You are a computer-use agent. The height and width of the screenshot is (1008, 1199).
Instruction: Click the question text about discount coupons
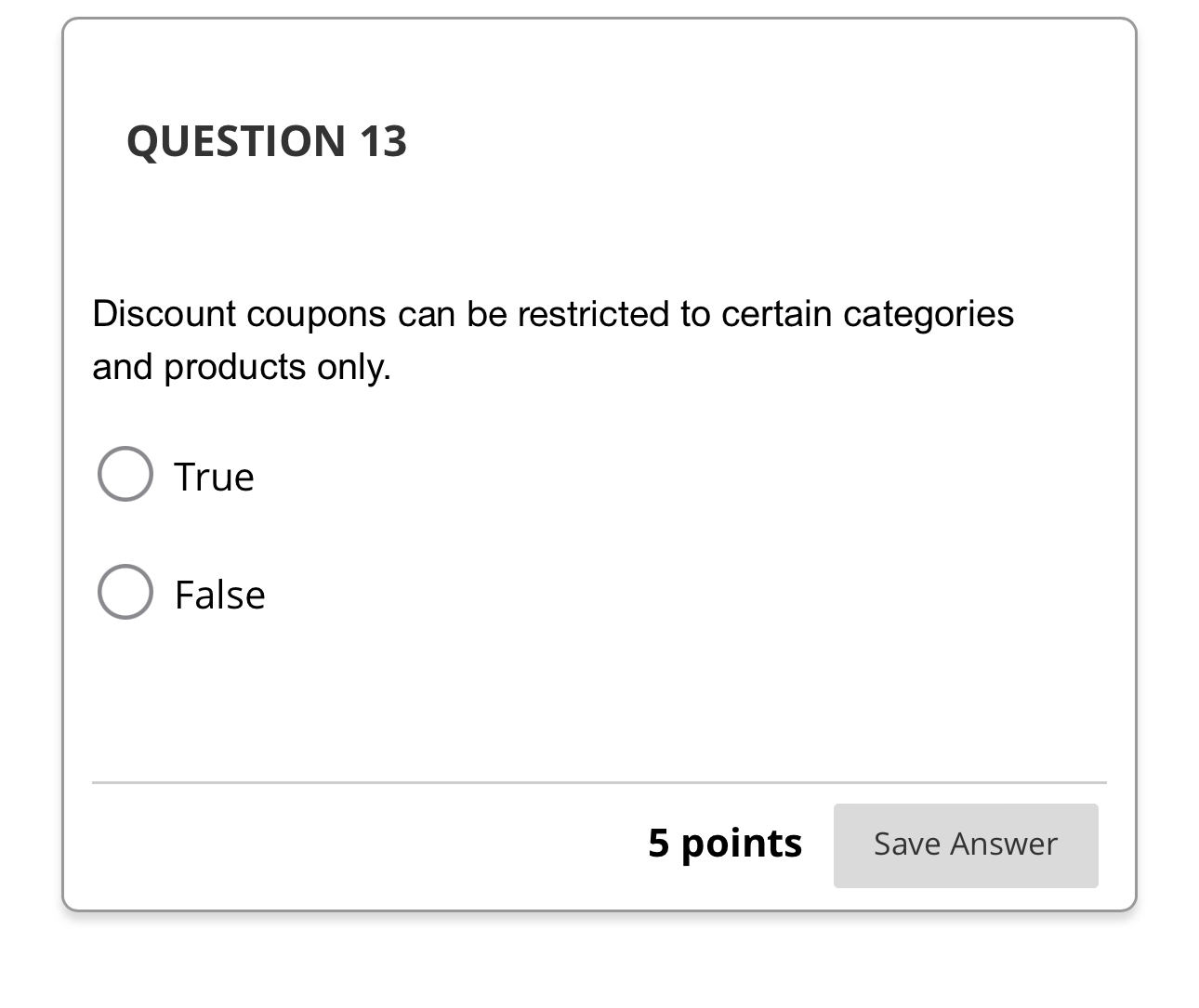[x=553, y=314]
